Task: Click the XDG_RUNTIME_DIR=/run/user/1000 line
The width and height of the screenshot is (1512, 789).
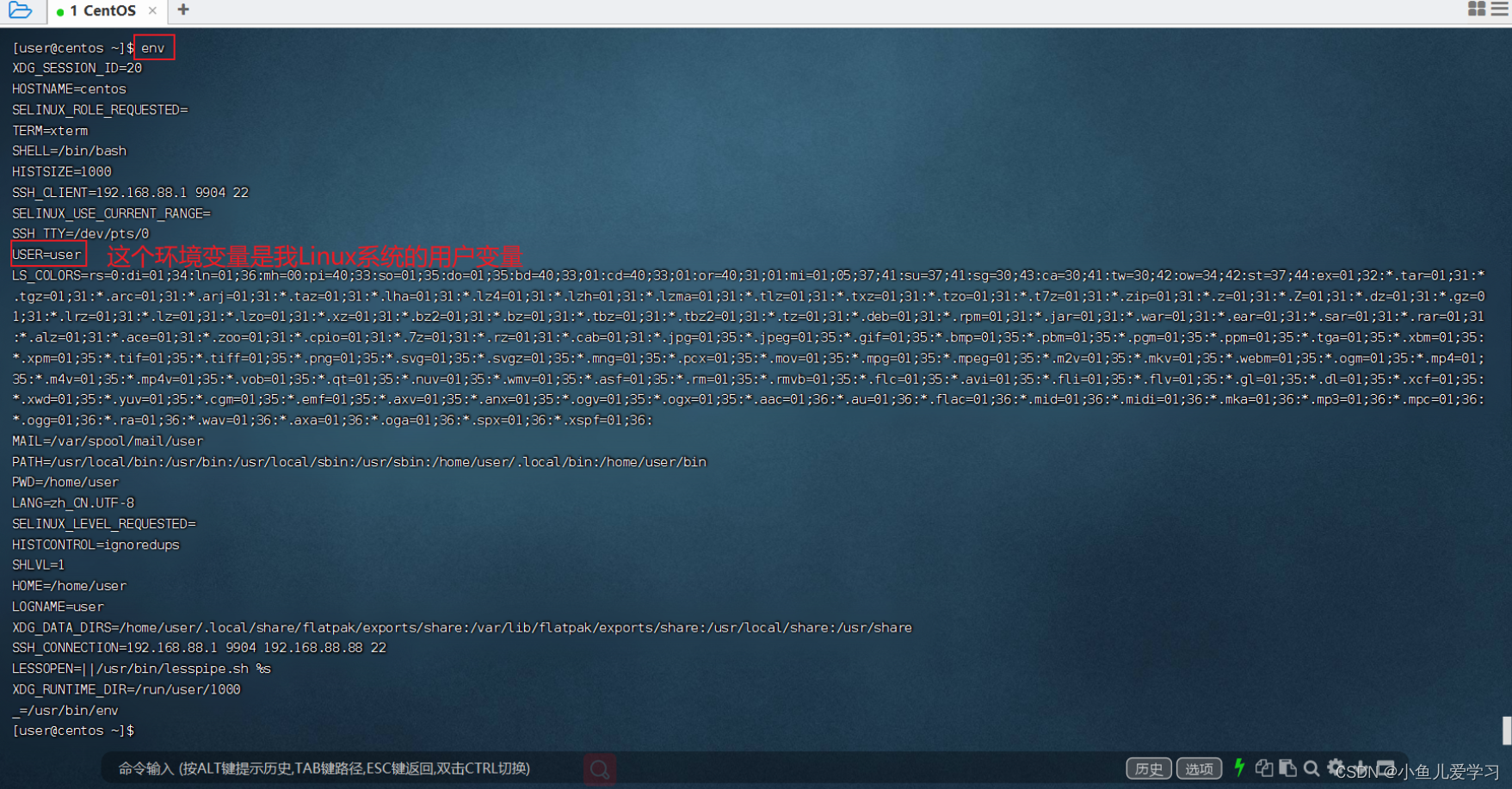Action: (127, 689)
